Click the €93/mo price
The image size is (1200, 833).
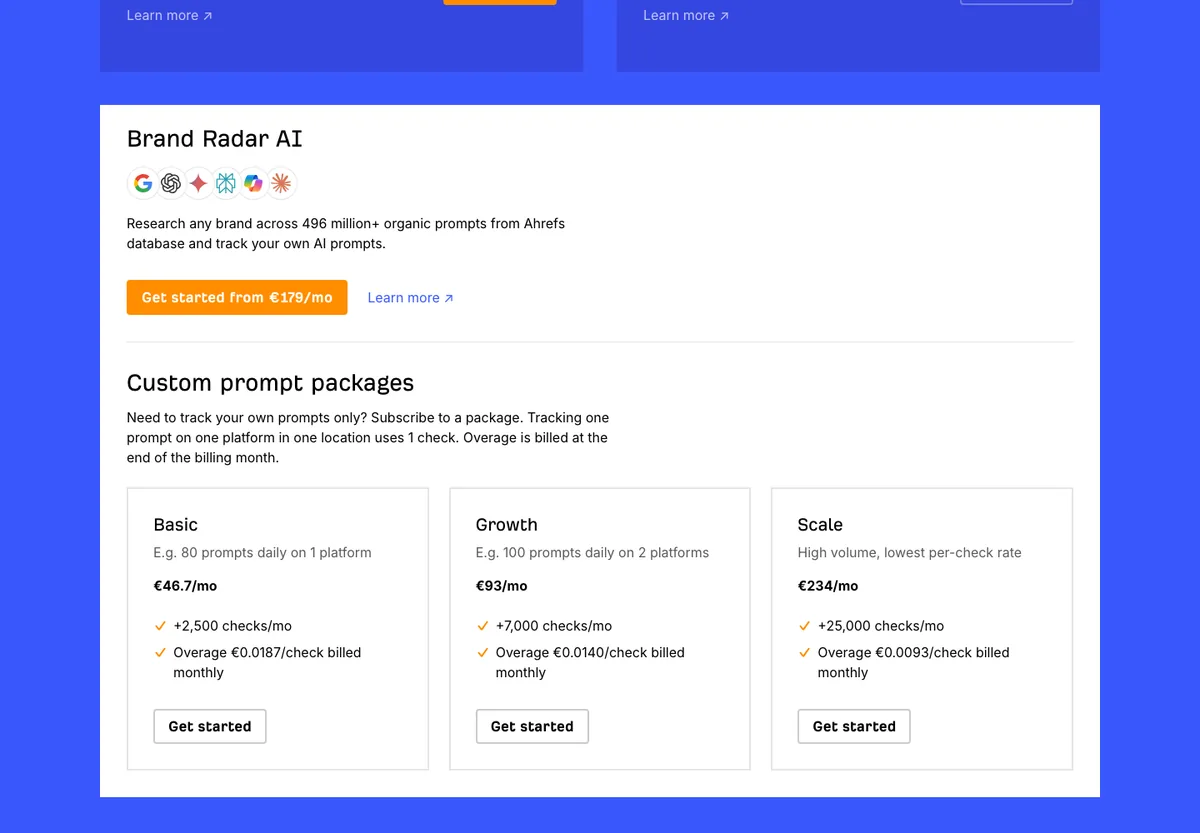click(x=502, y=586)
